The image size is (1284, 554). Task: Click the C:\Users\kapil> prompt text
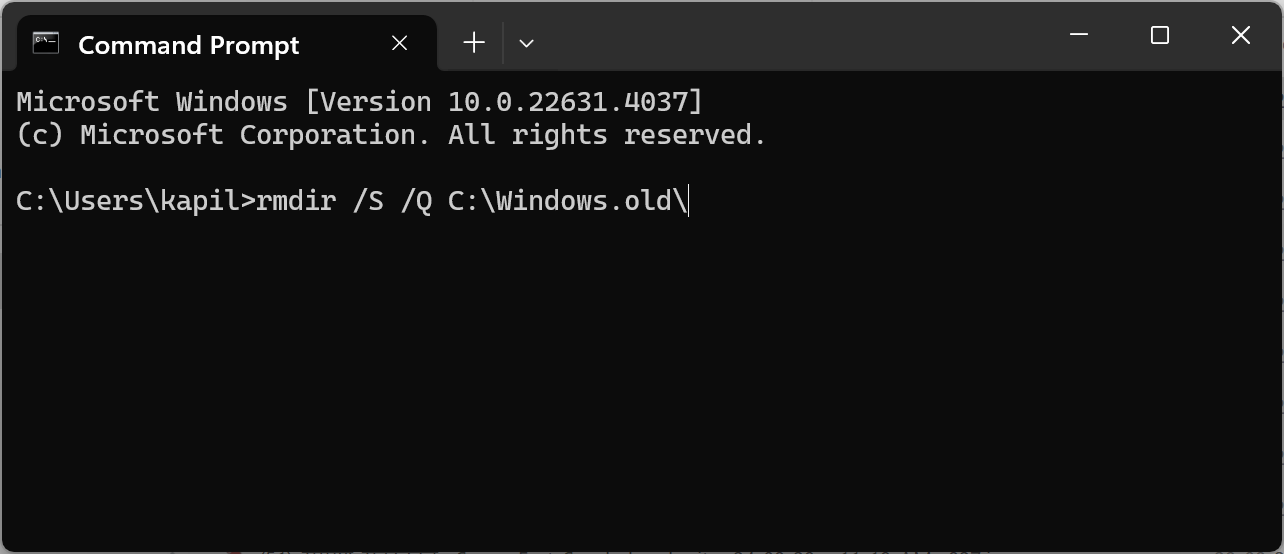point(135,201)
